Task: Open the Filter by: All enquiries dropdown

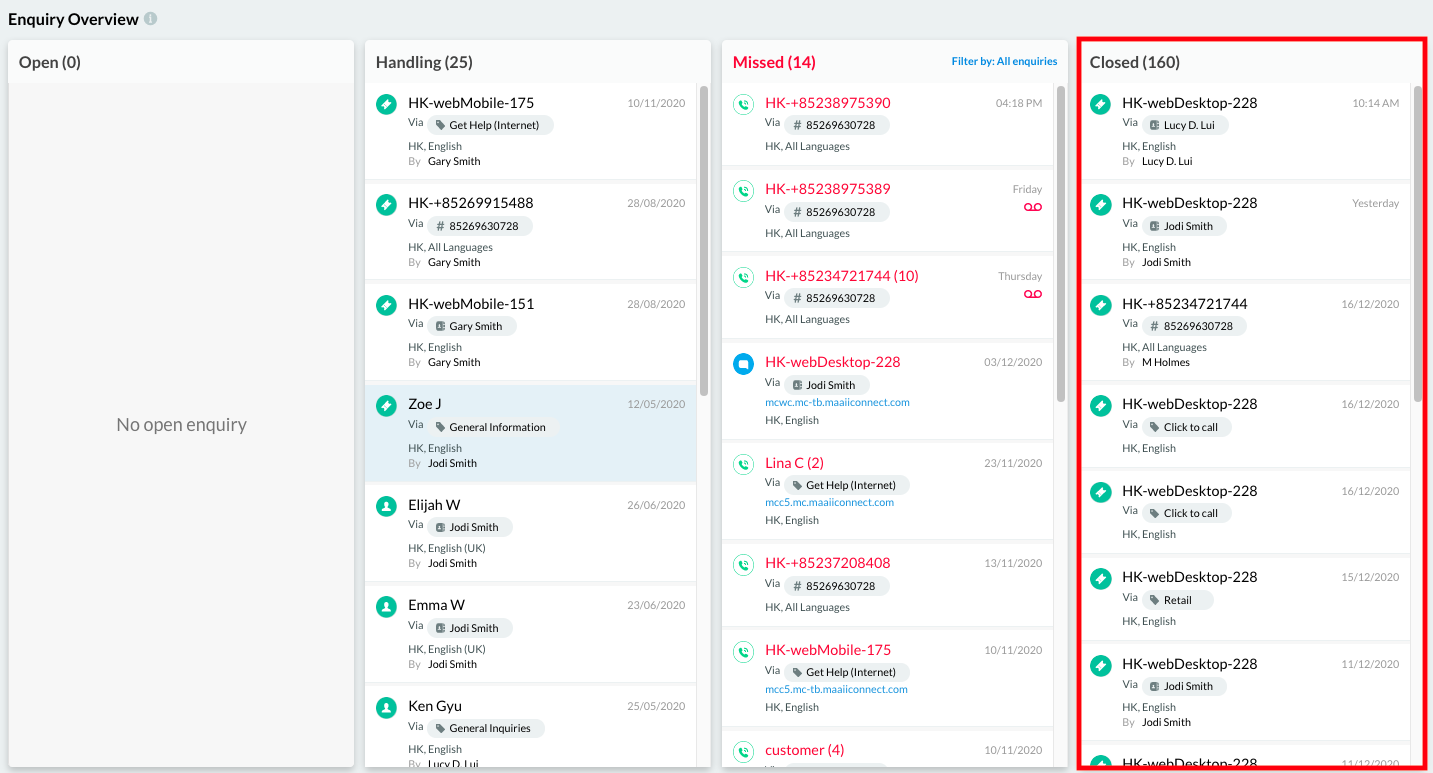Action: click(1004, 62)
